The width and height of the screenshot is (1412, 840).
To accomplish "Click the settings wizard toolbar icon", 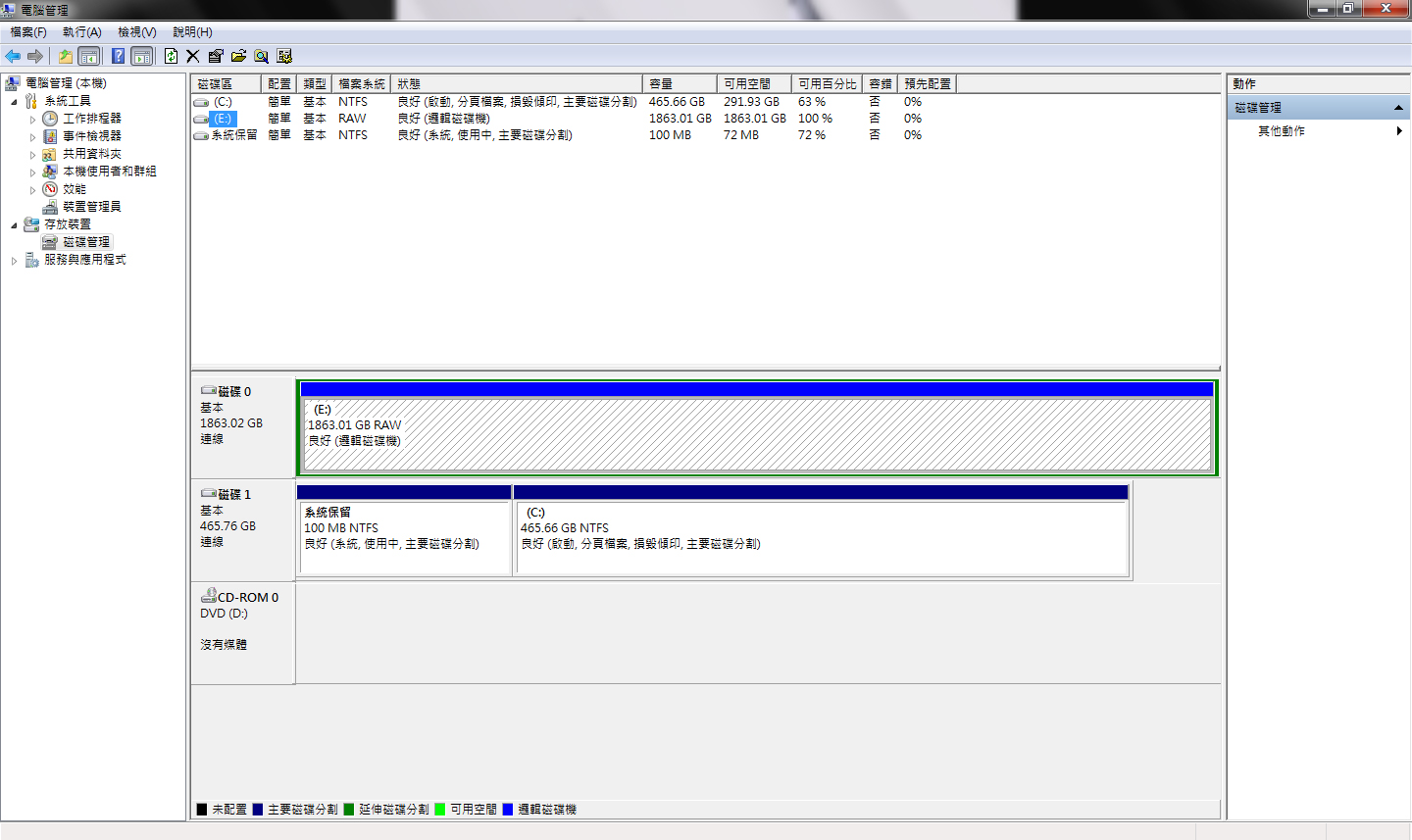I will [284, 57].
